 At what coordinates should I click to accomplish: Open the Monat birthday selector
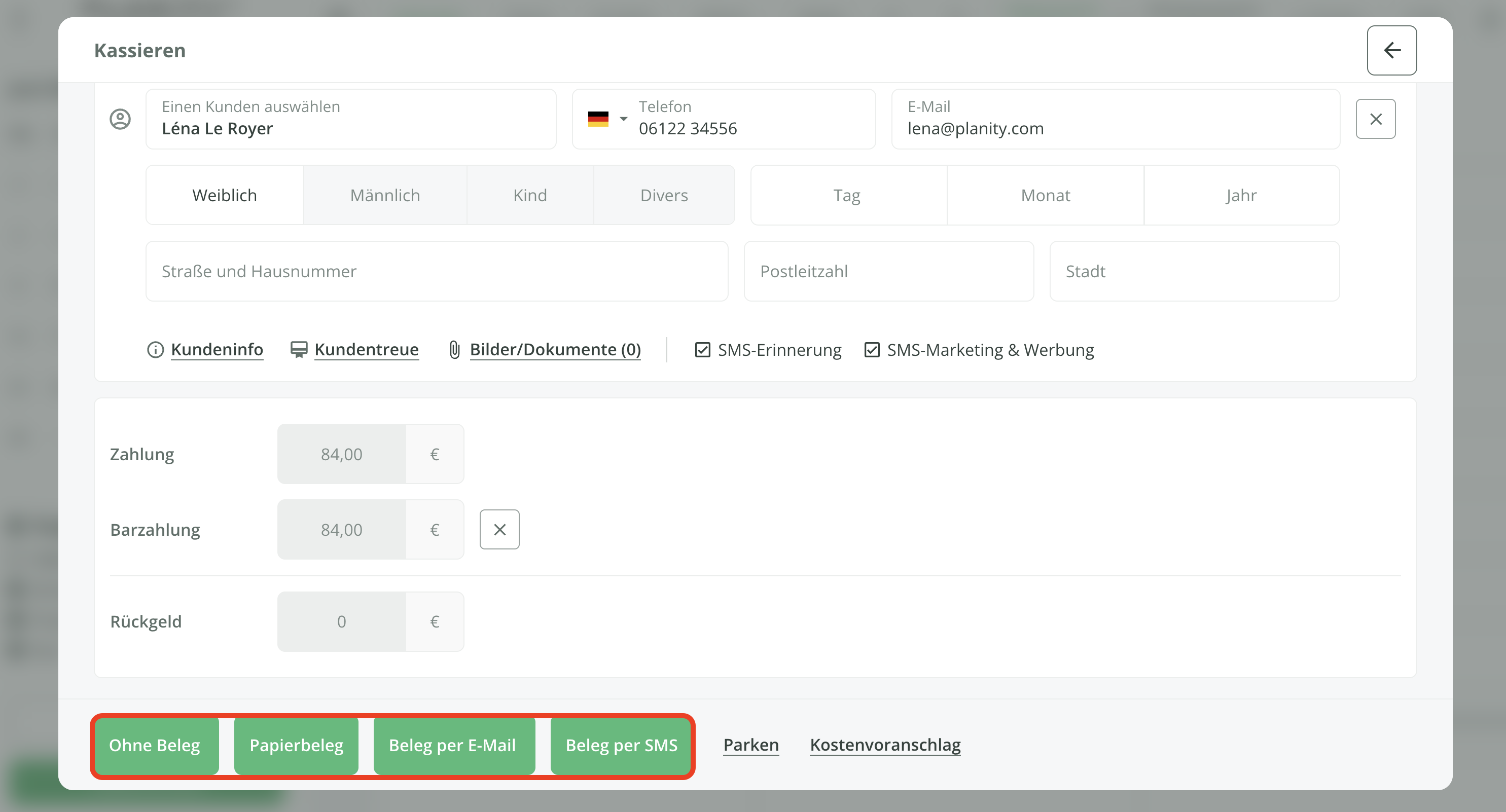pyautogui.click(x=1045, y=195)
